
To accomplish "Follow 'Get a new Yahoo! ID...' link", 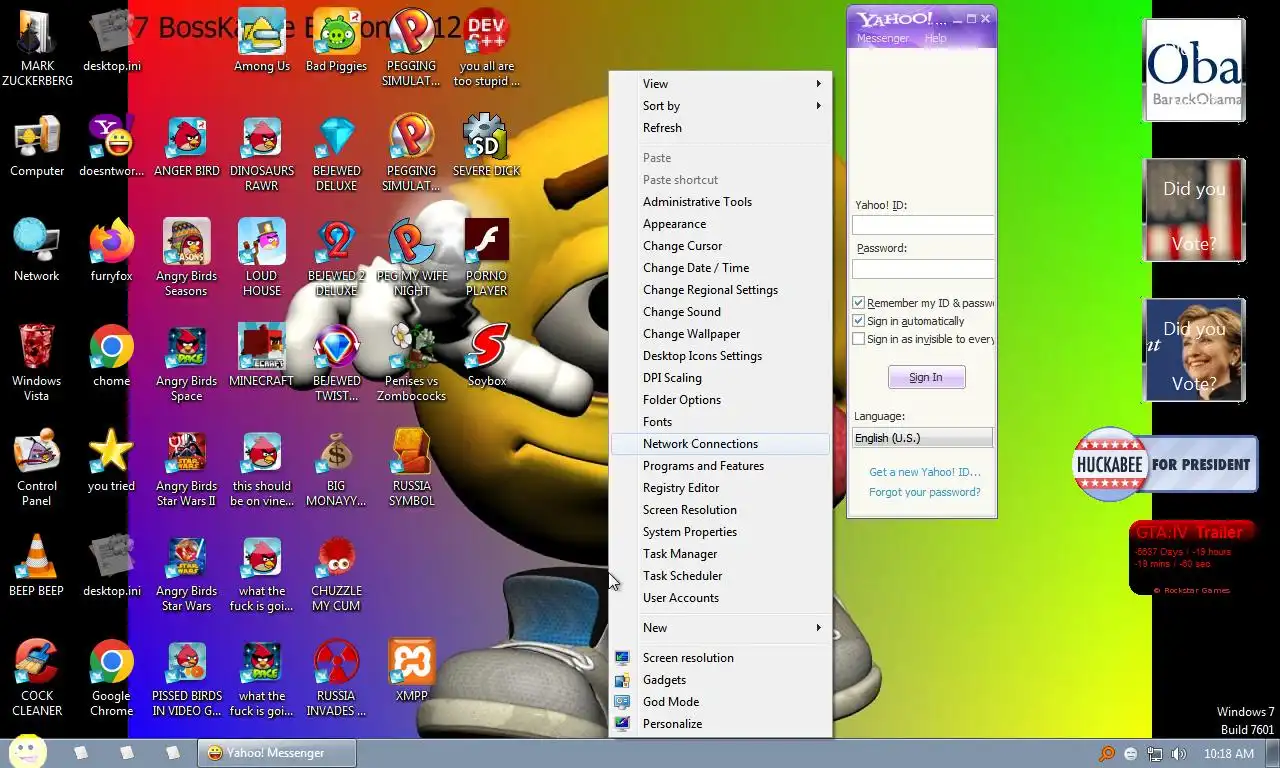I will [925, 472].
